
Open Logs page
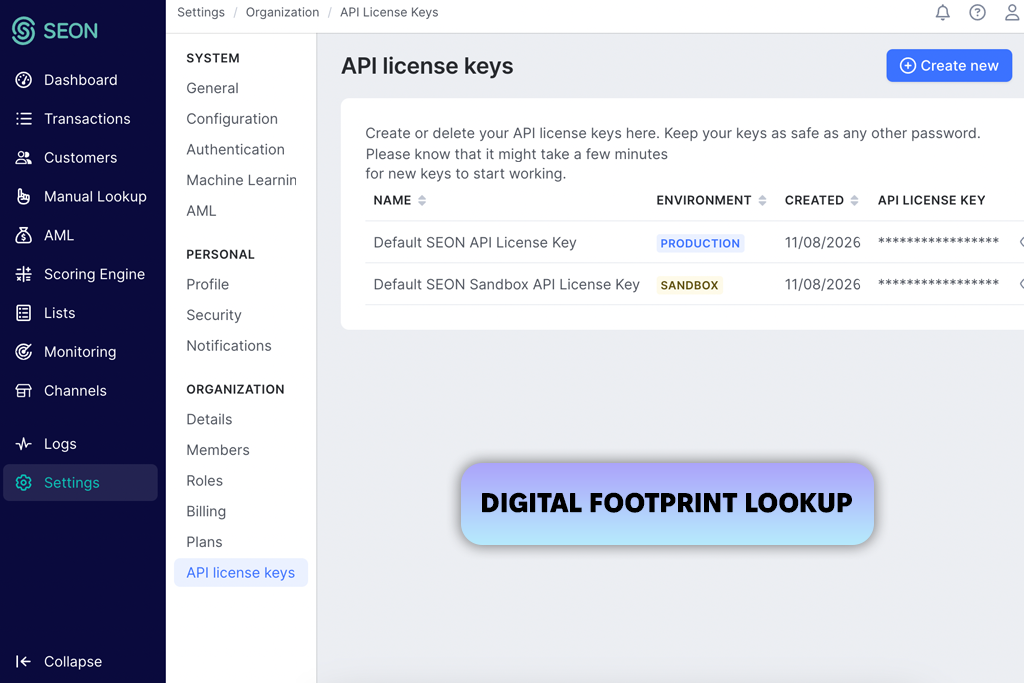pyautogui.click(x=60, y=444)
